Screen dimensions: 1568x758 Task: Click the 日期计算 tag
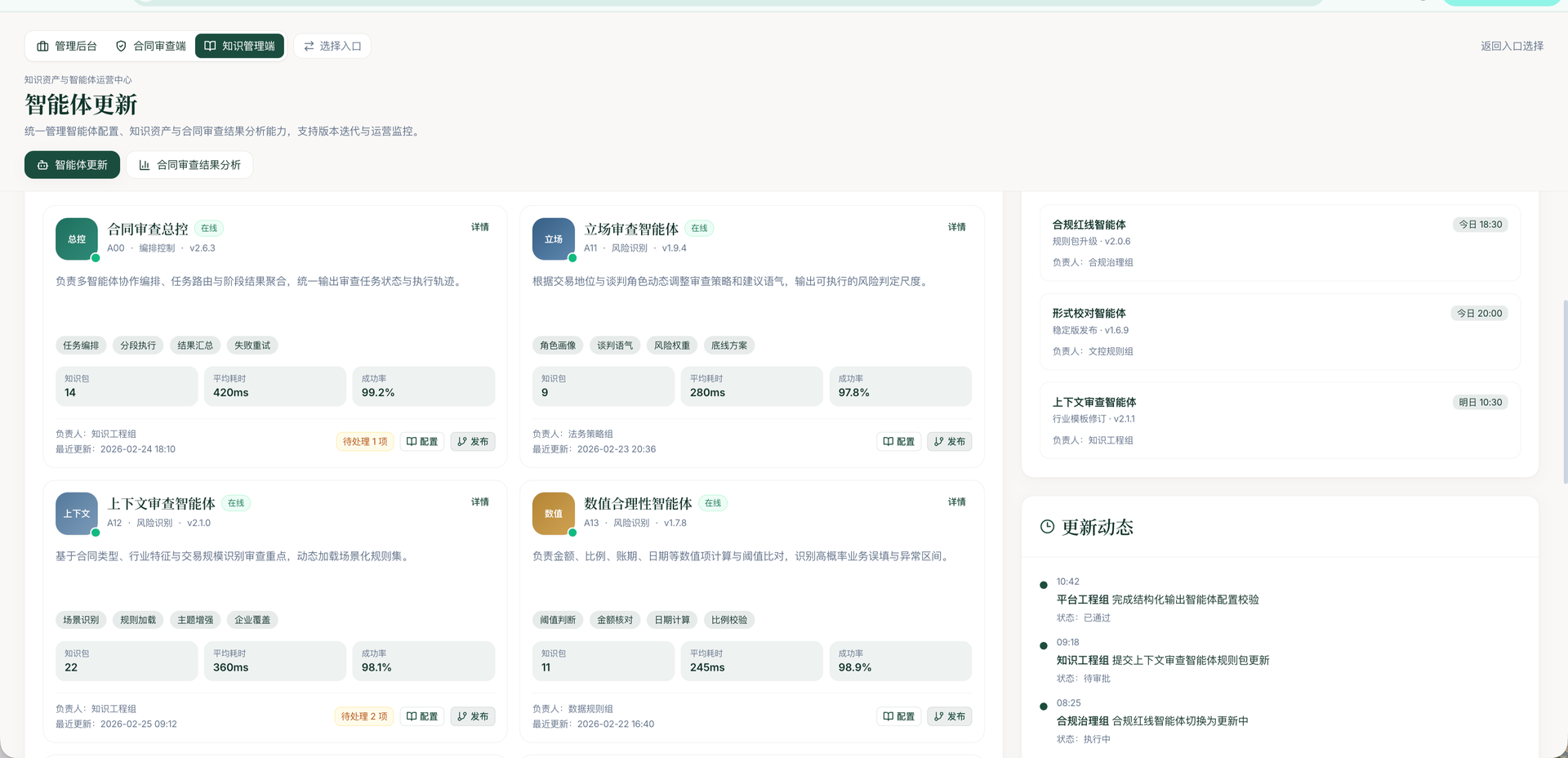tap(672, 620)
